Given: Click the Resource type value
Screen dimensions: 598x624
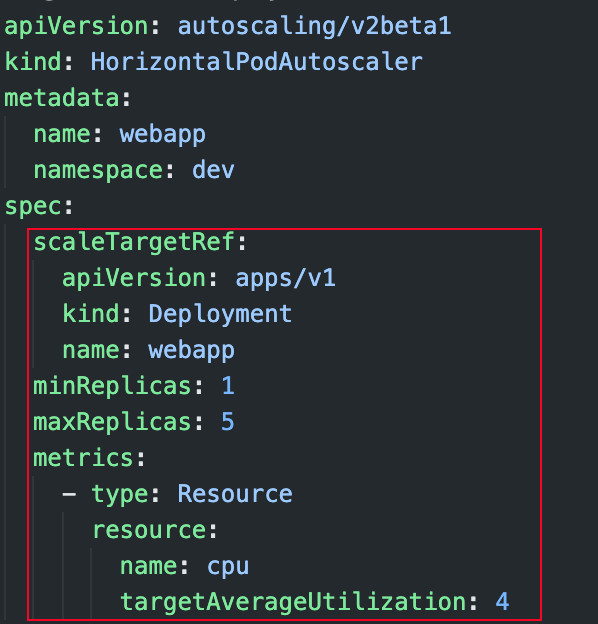Looking at the screenshot, I should click(x=235, y=494).
